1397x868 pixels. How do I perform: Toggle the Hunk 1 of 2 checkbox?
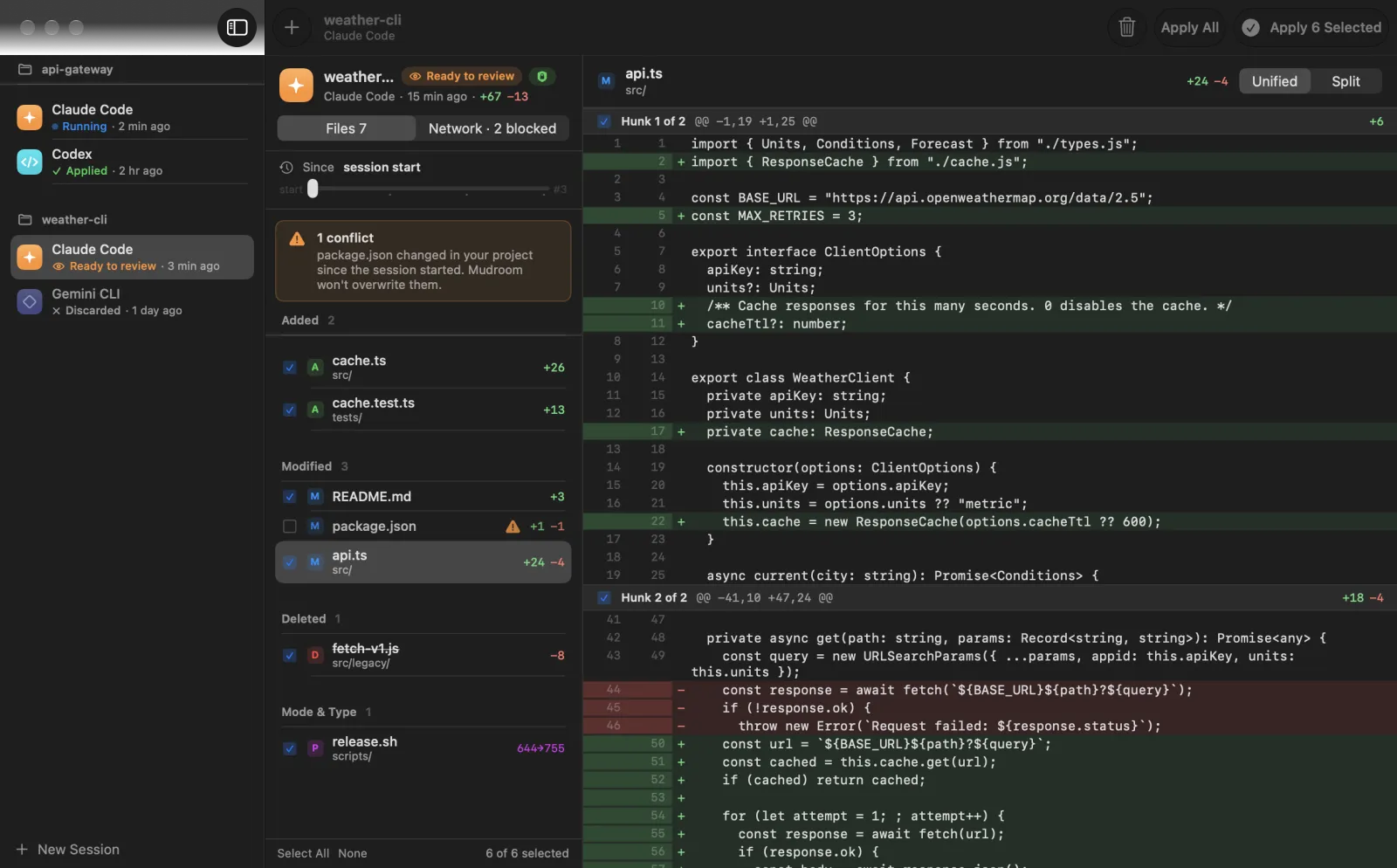pyautogui.click(x=604, y=121)
